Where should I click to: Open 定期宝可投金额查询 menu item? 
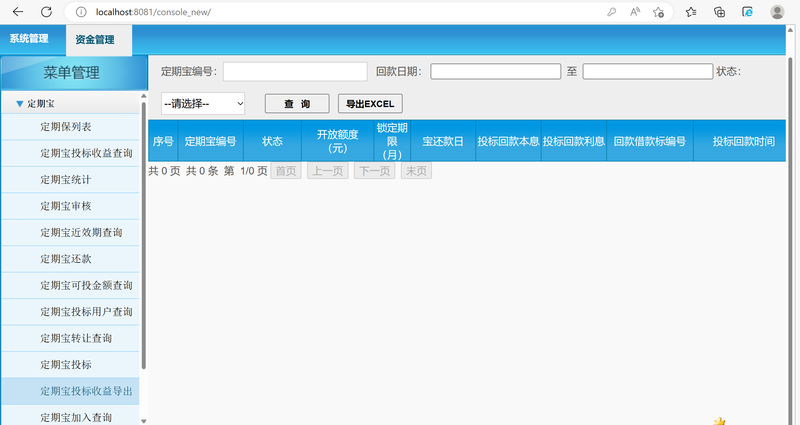coord(70,285)
